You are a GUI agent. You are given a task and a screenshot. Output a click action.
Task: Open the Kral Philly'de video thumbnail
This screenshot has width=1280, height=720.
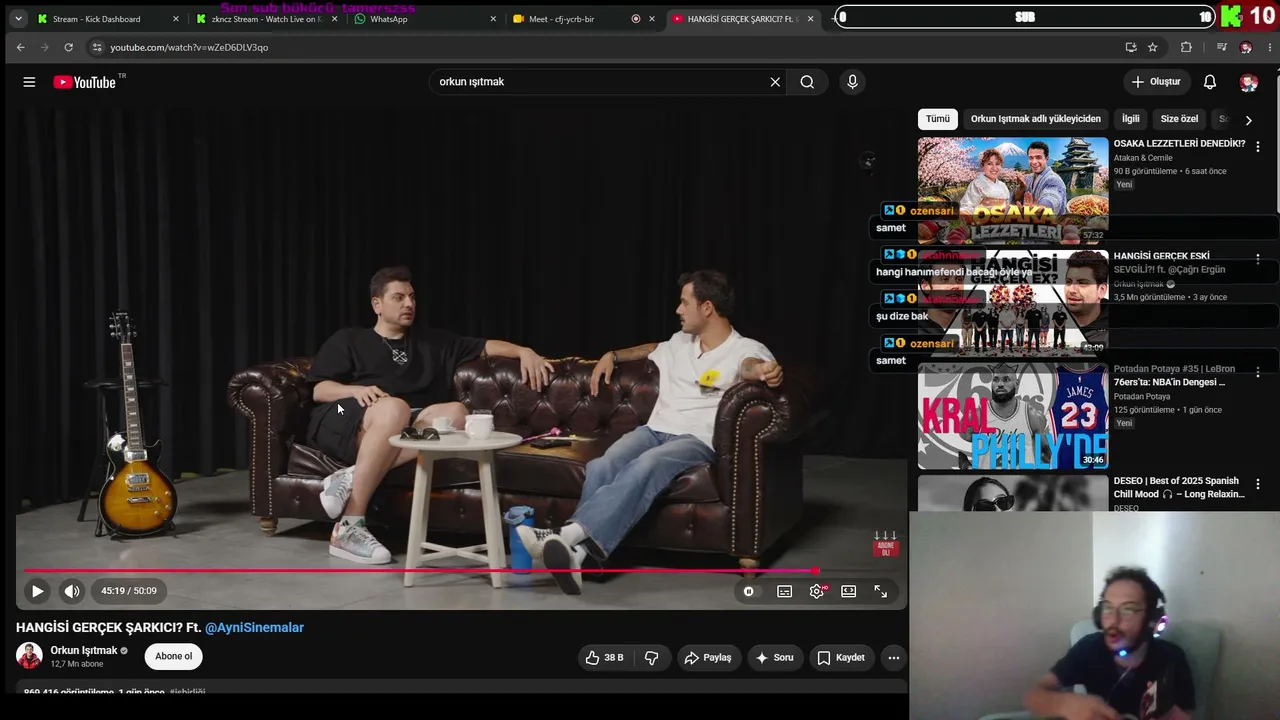(x=1013, y=416)
